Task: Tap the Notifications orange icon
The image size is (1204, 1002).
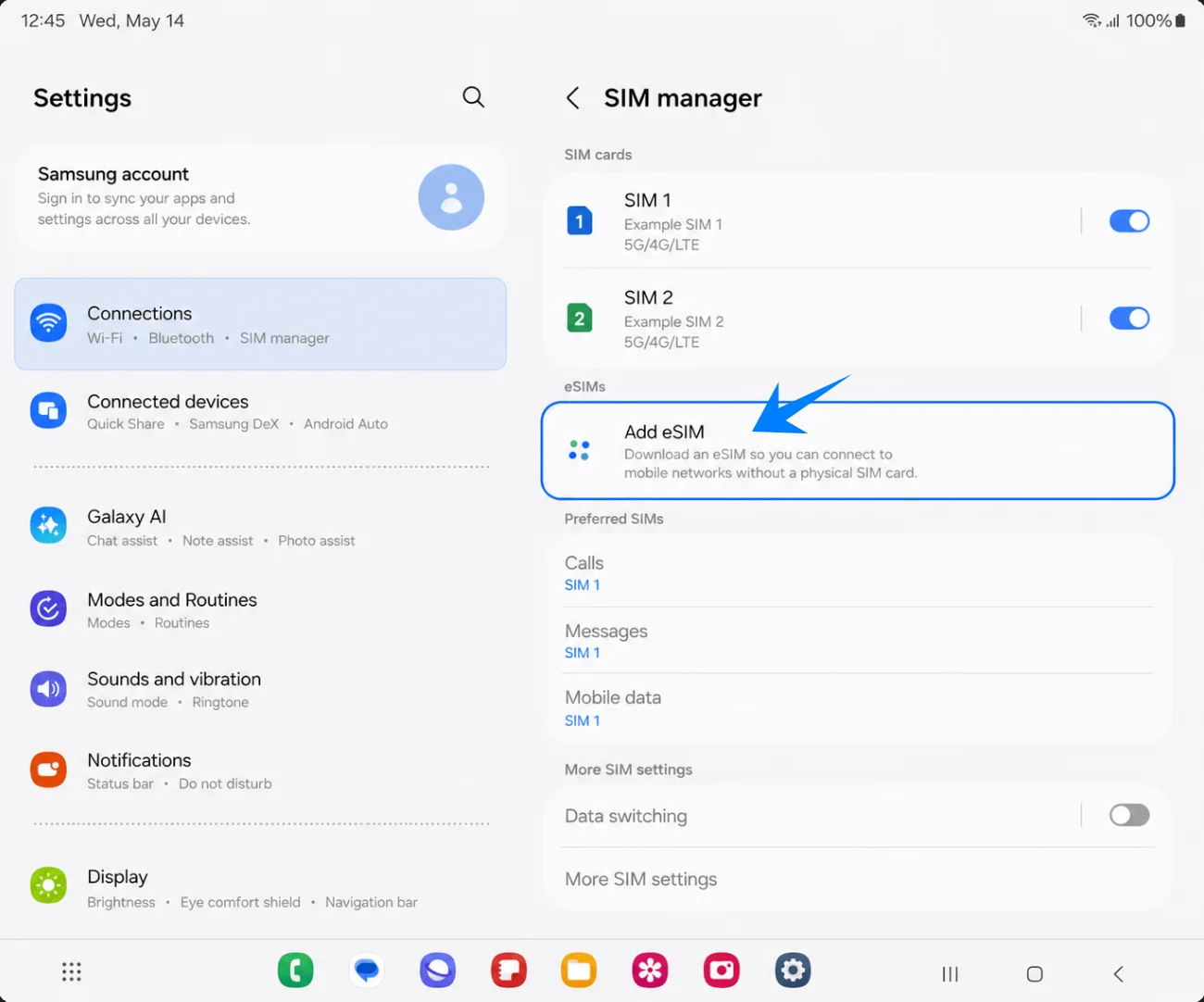Action: (x=48, y=770)
